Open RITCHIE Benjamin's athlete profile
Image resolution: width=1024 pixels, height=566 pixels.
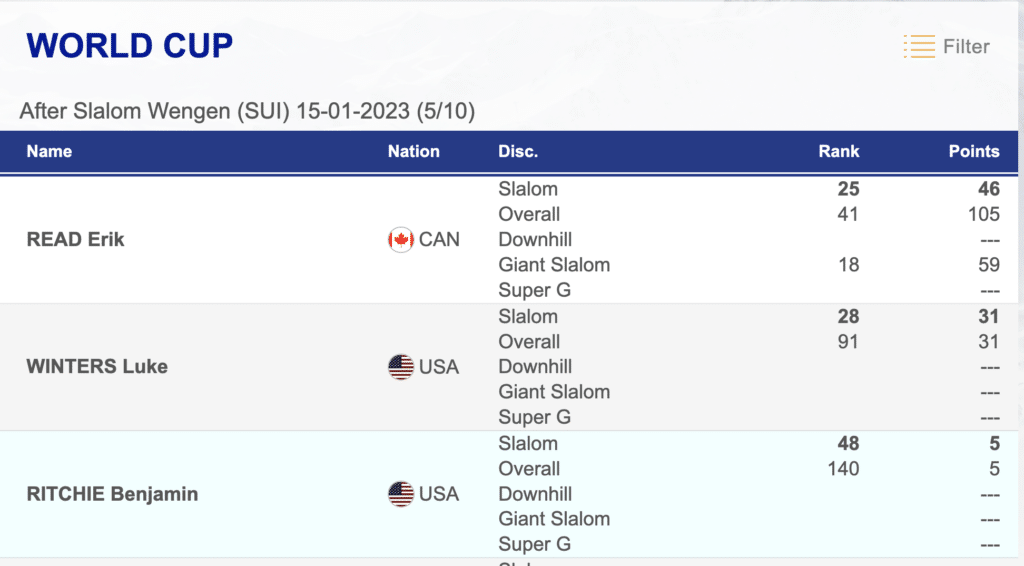[112, 494]
